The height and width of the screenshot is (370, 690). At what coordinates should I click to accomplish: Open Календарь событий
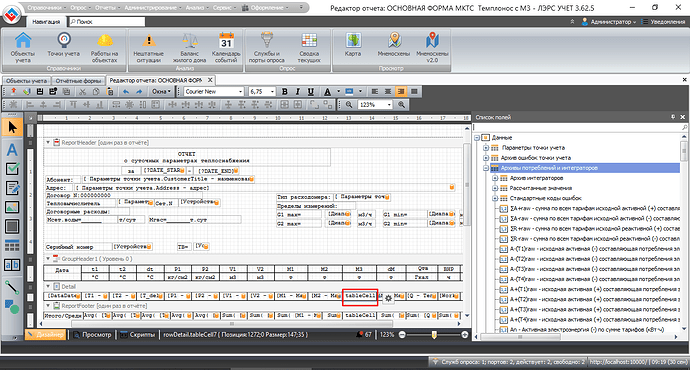tap(226, 48)
